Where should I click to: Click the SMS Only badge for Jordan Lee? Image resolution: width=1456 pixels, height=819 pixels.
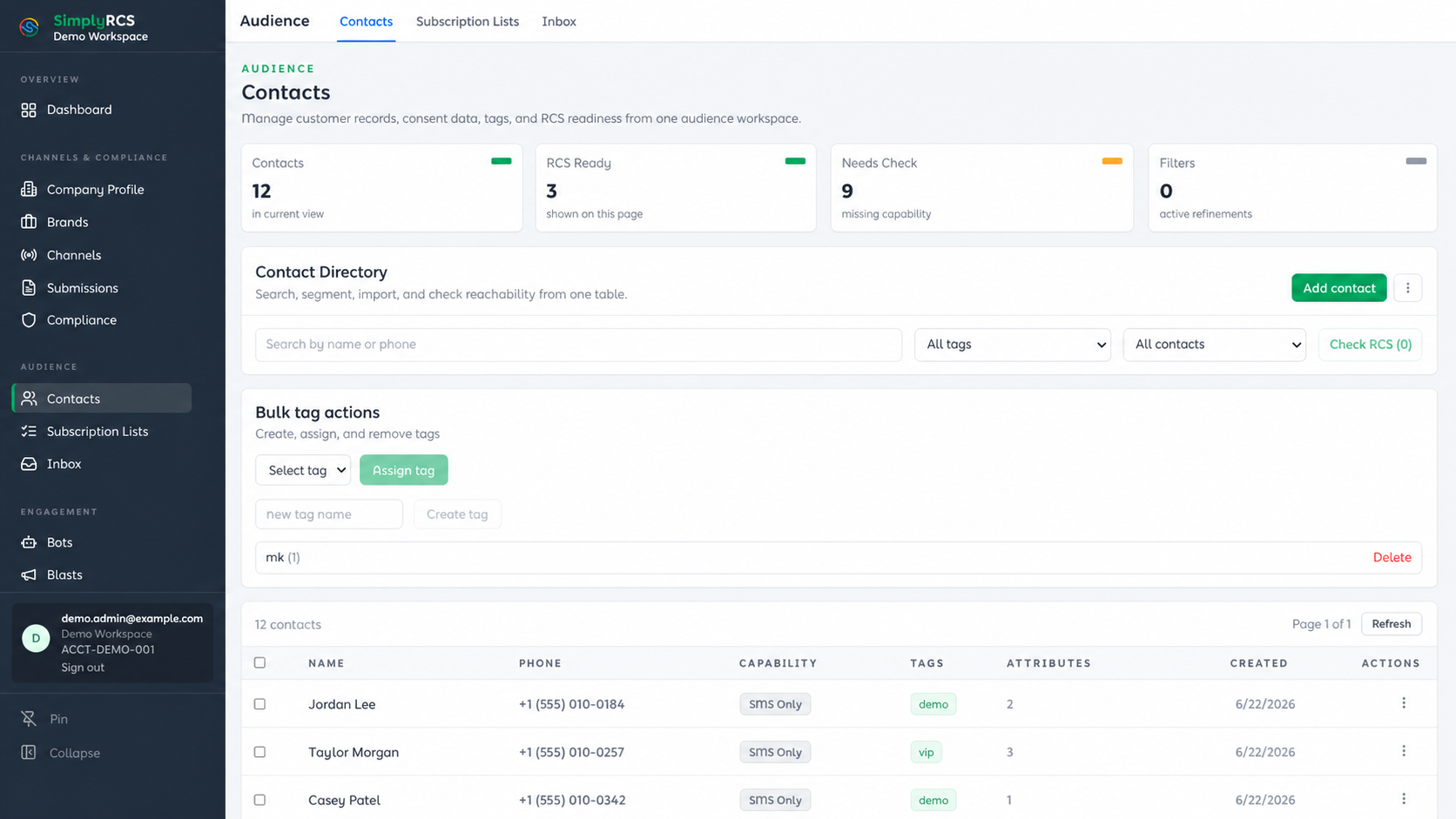coord(775,704)
